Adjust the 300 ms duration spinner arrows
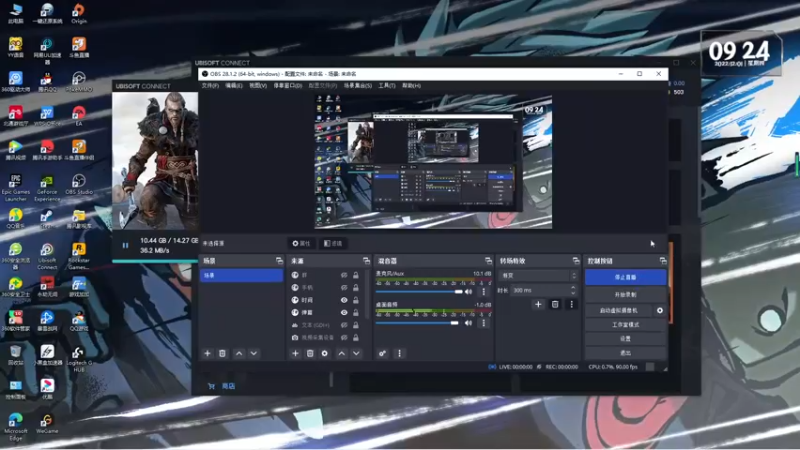The width and height of the screenshot is (800, 450). 573,290
